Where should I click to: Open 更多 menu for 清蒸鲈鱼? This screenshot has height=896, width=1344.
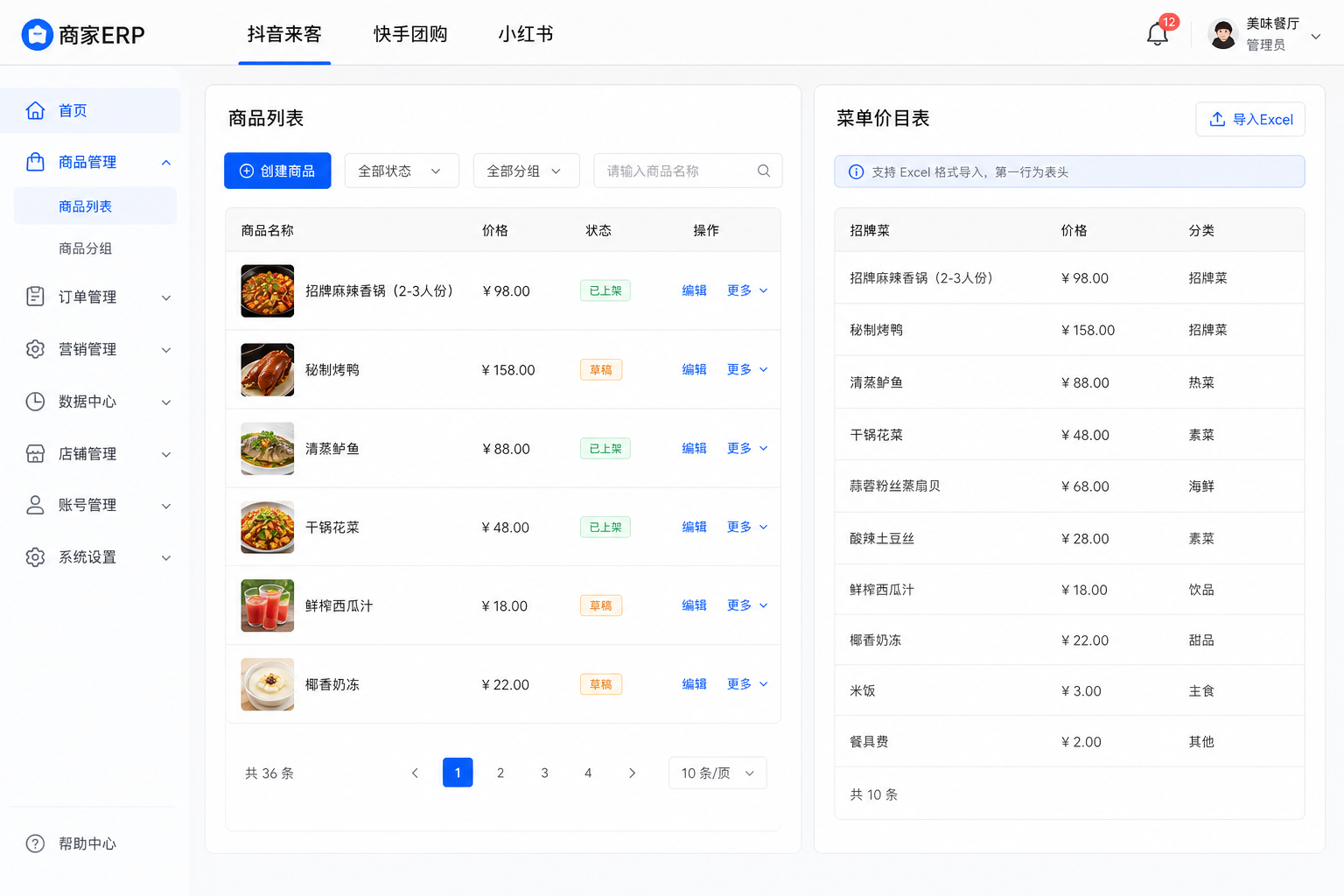(x=747, y=448)
